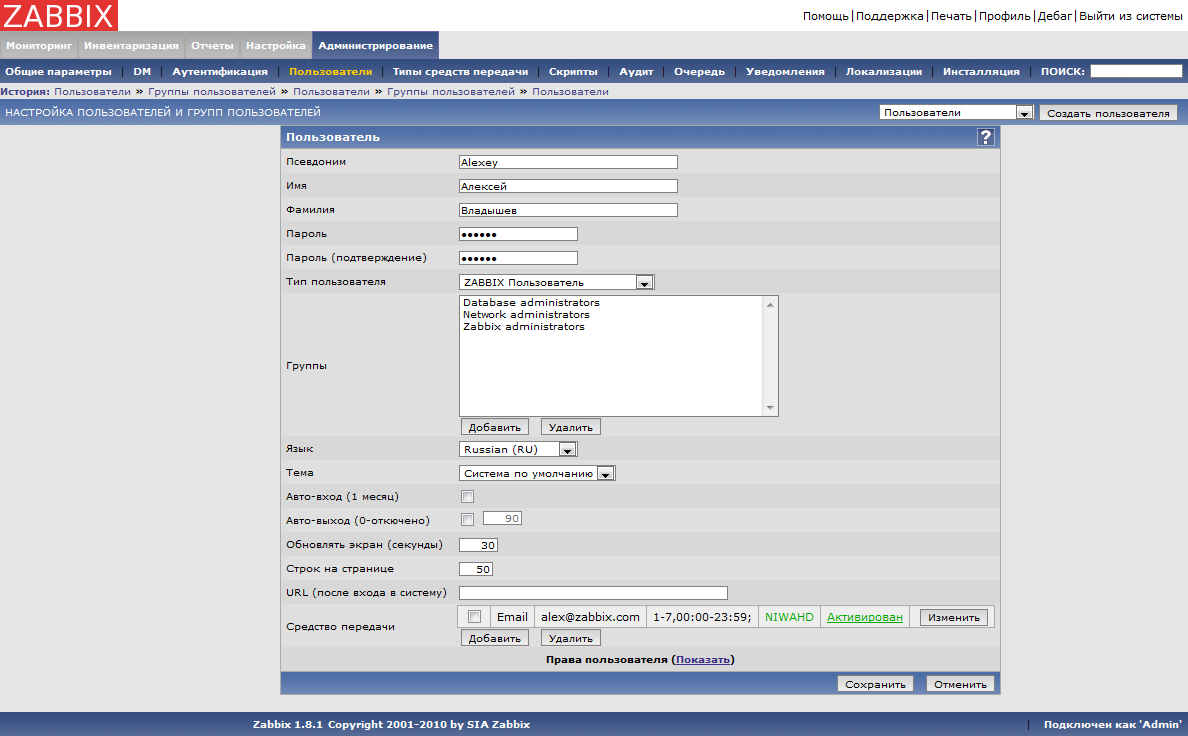Image resolution: width=1188 pixels, height=736 pixels.
Task: Click the Отменить button
Action: pyautogui.click(x=960, y=684)
